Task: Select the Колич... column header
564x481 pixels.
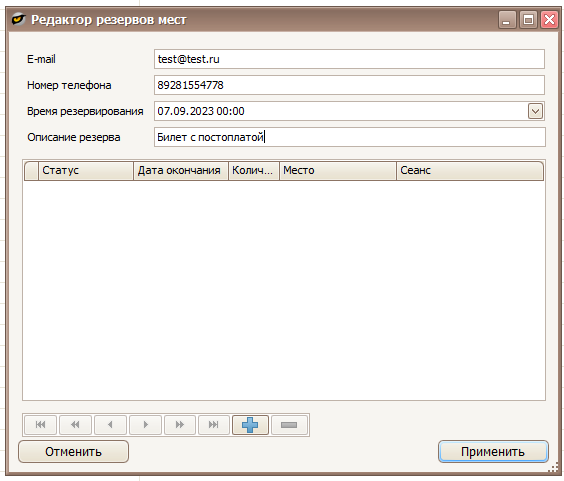Action: click(254, 171)
